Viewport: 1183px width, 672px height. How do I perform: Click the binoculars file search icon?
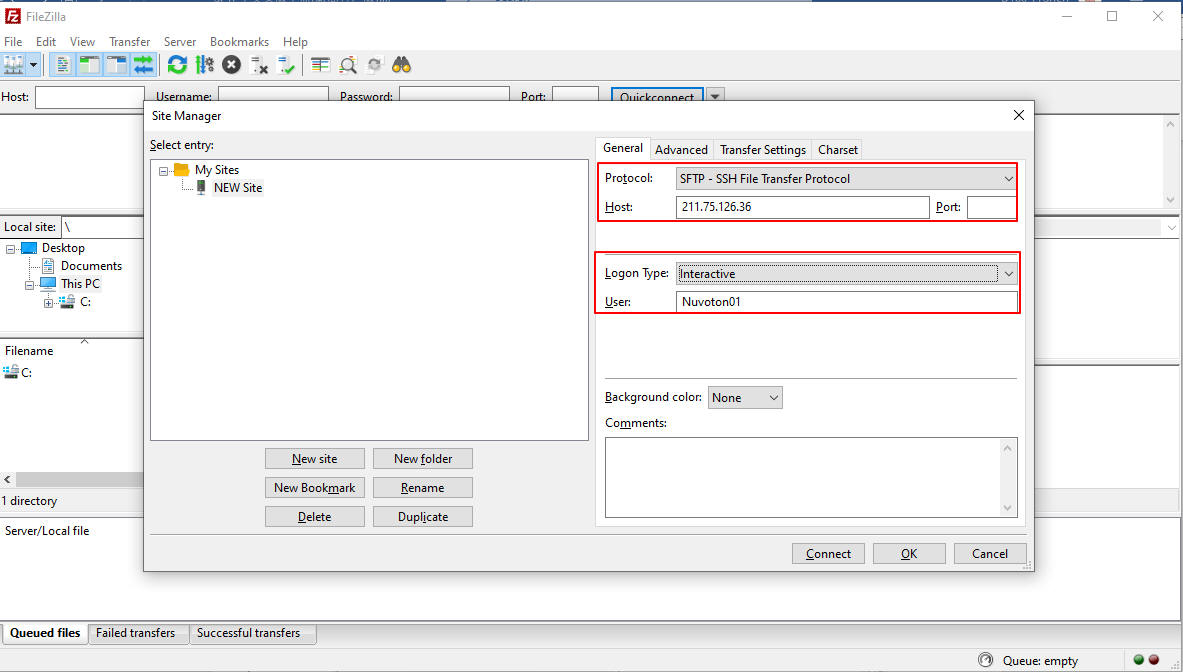(x=402, y=65)
